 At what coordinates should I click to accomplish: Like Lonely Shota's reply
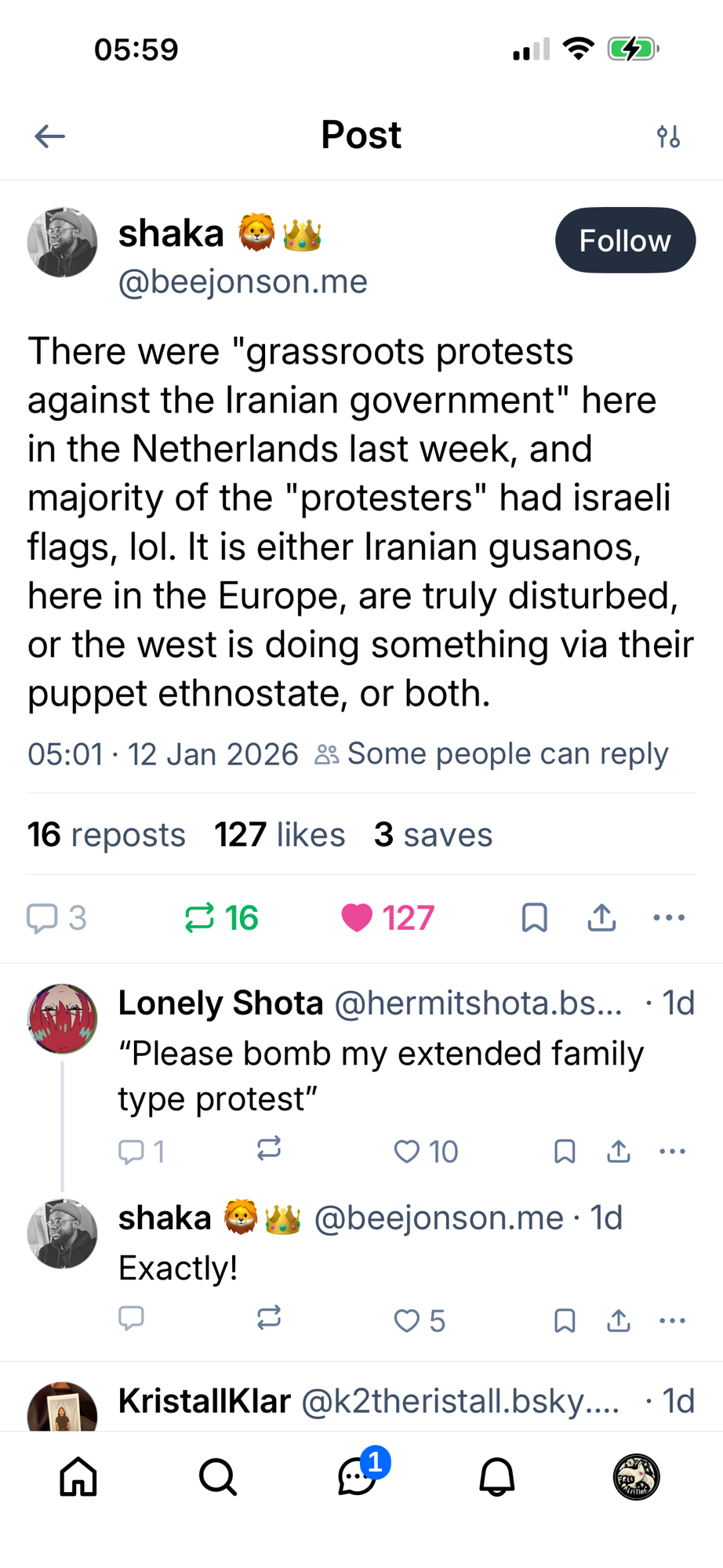(x=407, y=1152)
